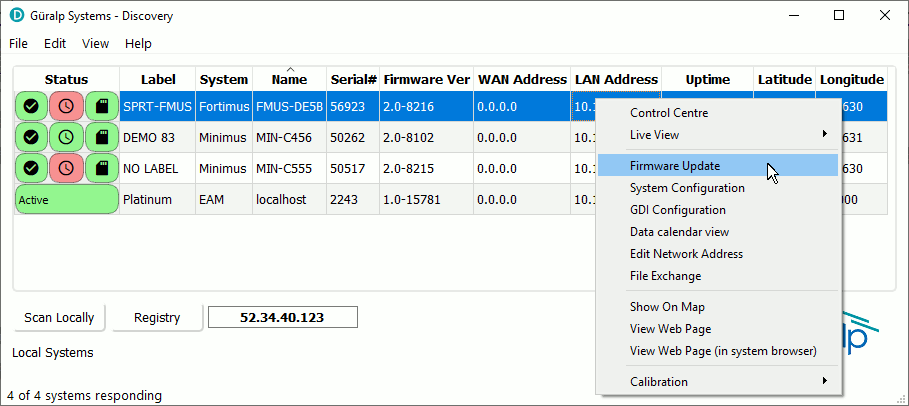
Task: Select the SPRT-FMUS label cell
Action: (158, 106)
